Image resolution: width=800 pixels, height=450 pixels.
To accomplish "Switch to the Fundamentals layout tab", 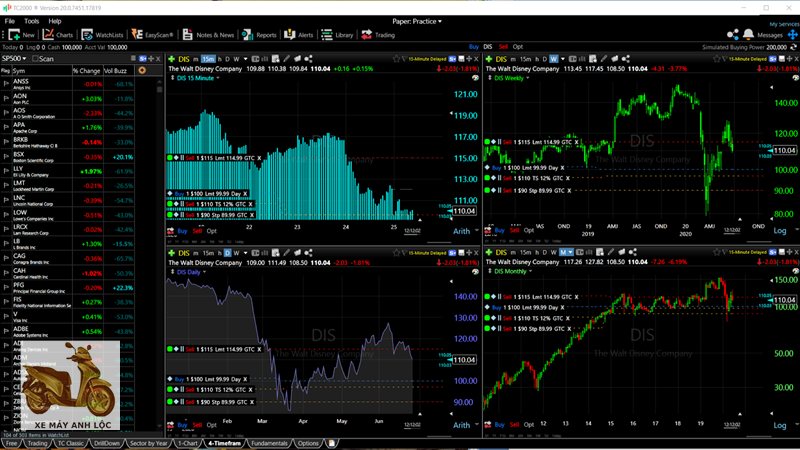I will (269, 443).
